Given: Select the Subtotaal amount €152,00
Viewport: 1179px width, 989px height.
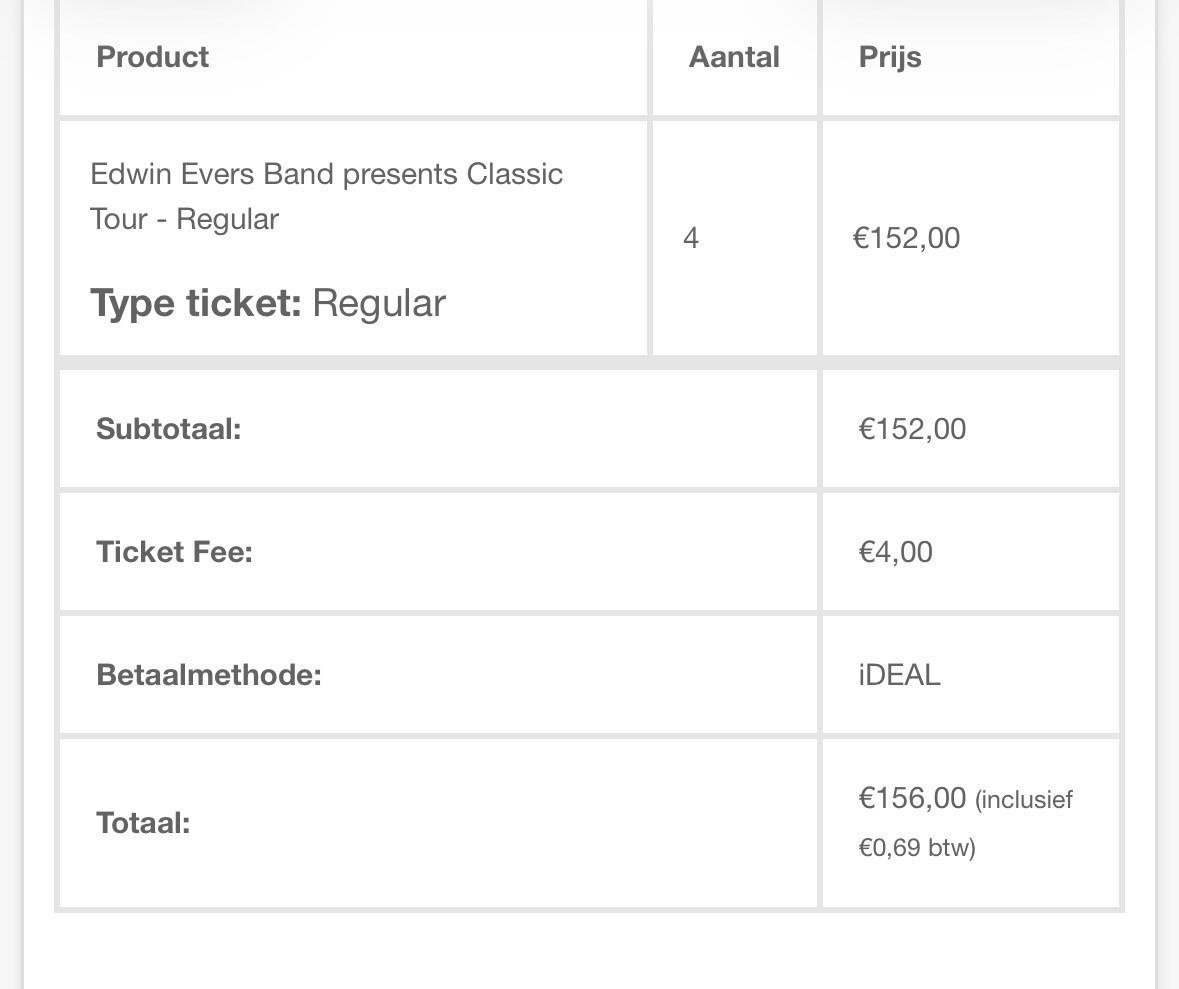Looking at the screenshot, I should (912, 429).
